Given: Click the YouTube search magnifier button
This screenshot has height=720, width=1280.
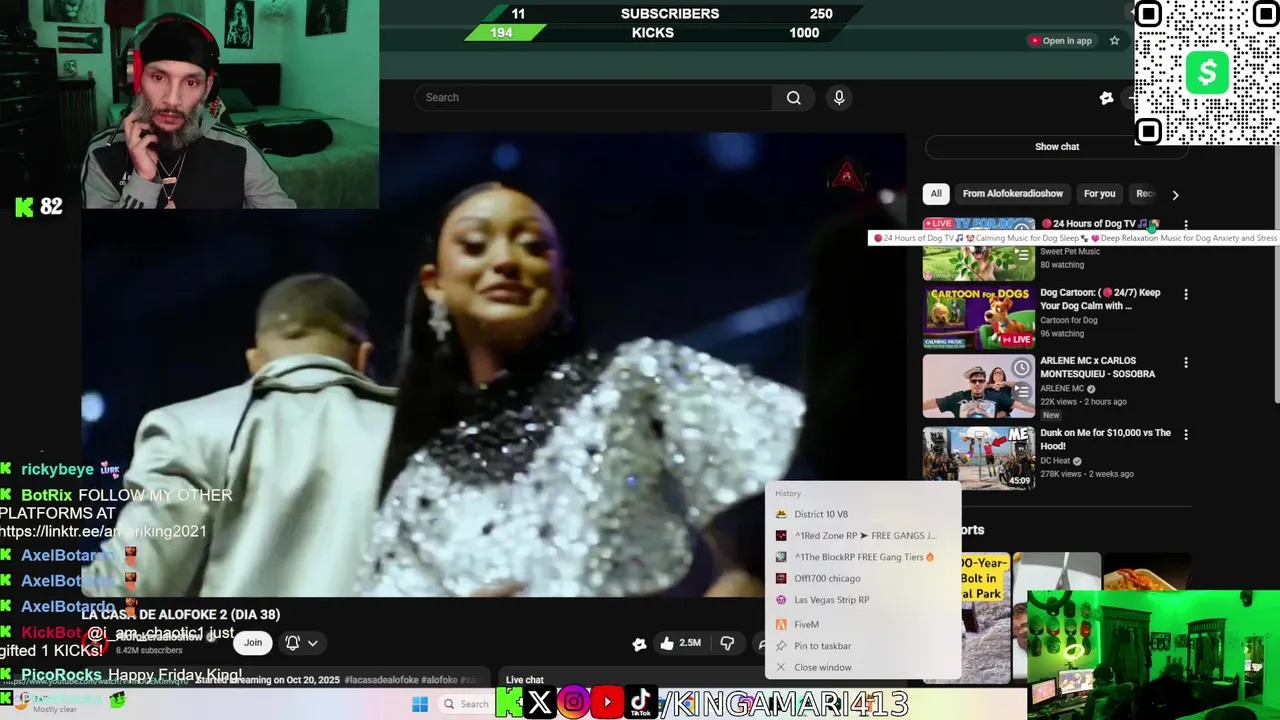Looking at the screenshot, I should pyautogui.click(x=793, y=97).
